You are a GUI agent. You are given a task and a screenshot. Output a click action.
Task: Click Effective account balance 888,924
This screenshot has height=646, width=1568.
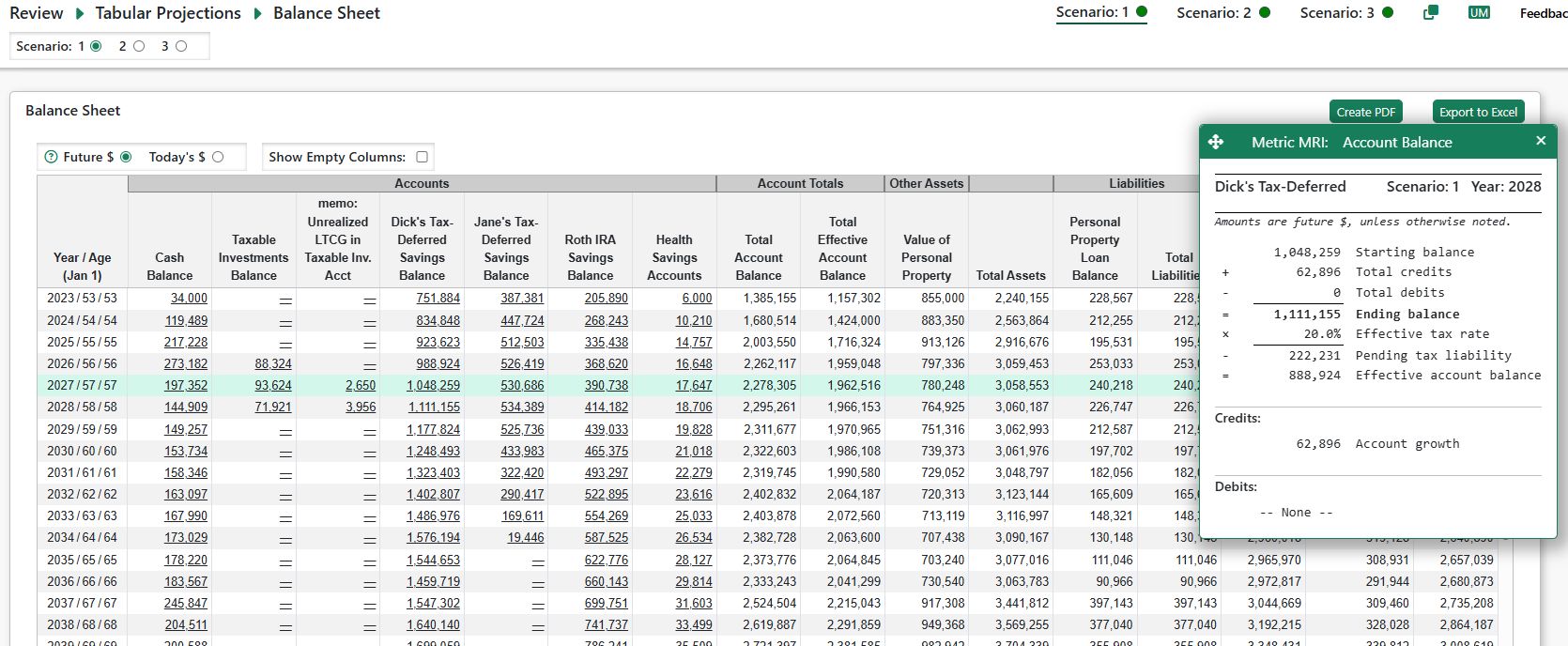coord(1314,375)
